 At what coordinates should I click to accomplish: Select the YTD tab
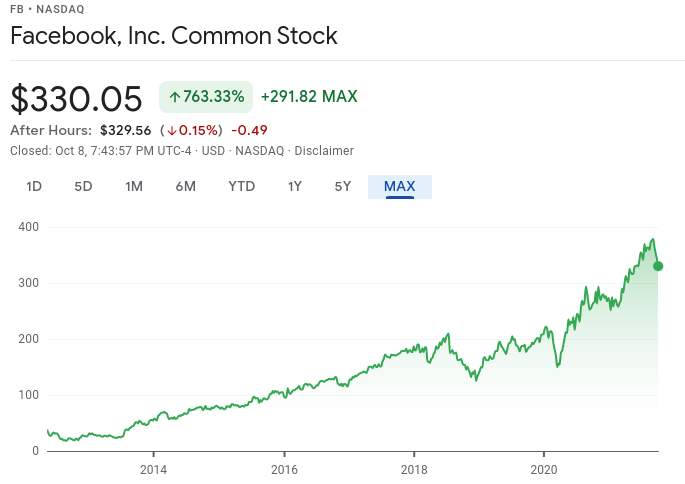[241, 186]
